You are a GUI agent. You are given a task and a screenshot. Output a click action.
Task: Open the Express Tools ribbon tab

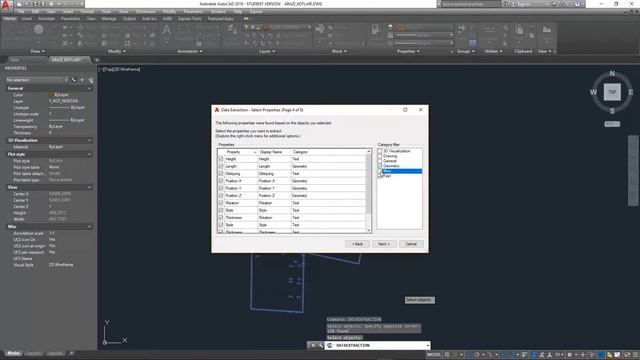click(190, 18)
